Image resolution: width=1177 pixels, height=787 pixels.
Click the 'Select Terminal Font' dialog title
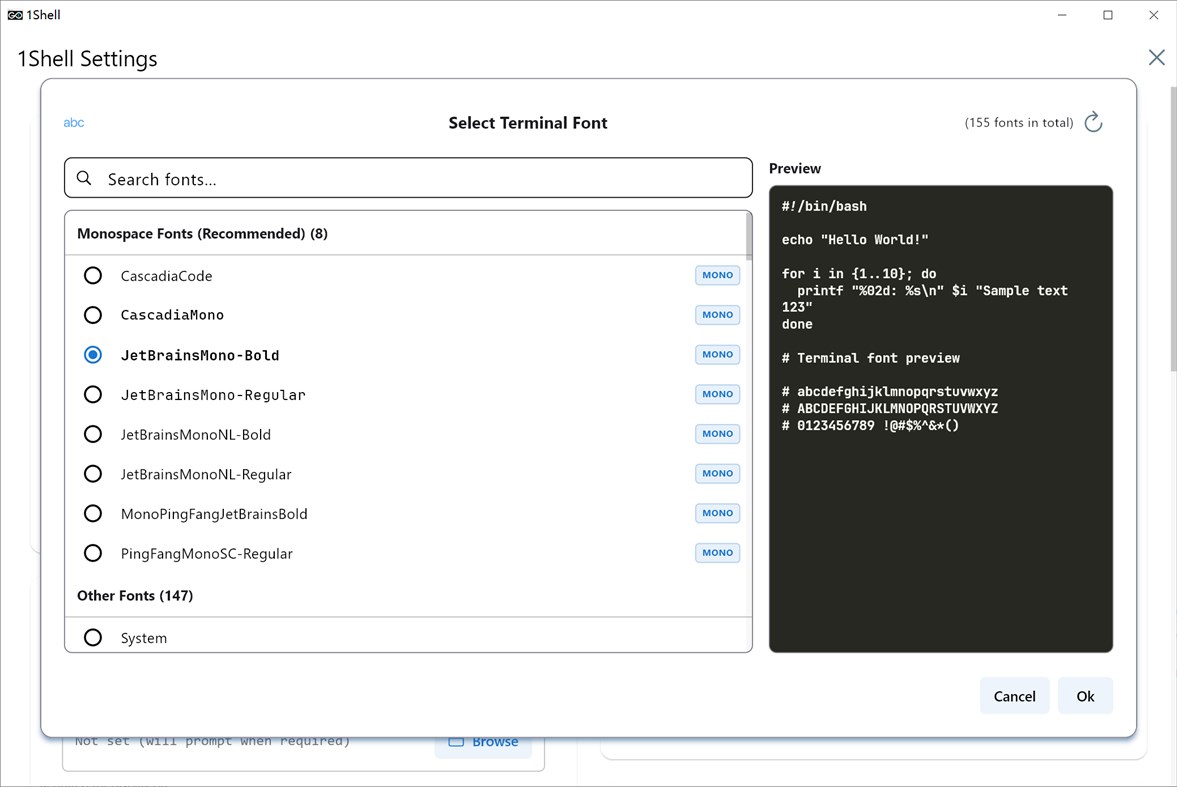tap(528, 122)
